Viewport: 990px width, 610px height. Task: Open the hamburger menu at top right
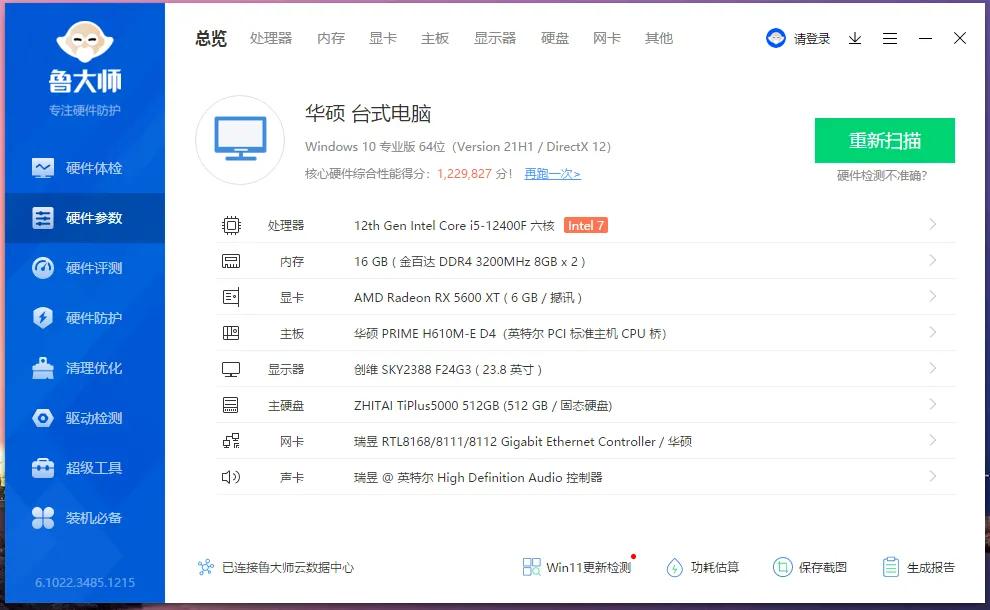(890, 38)
